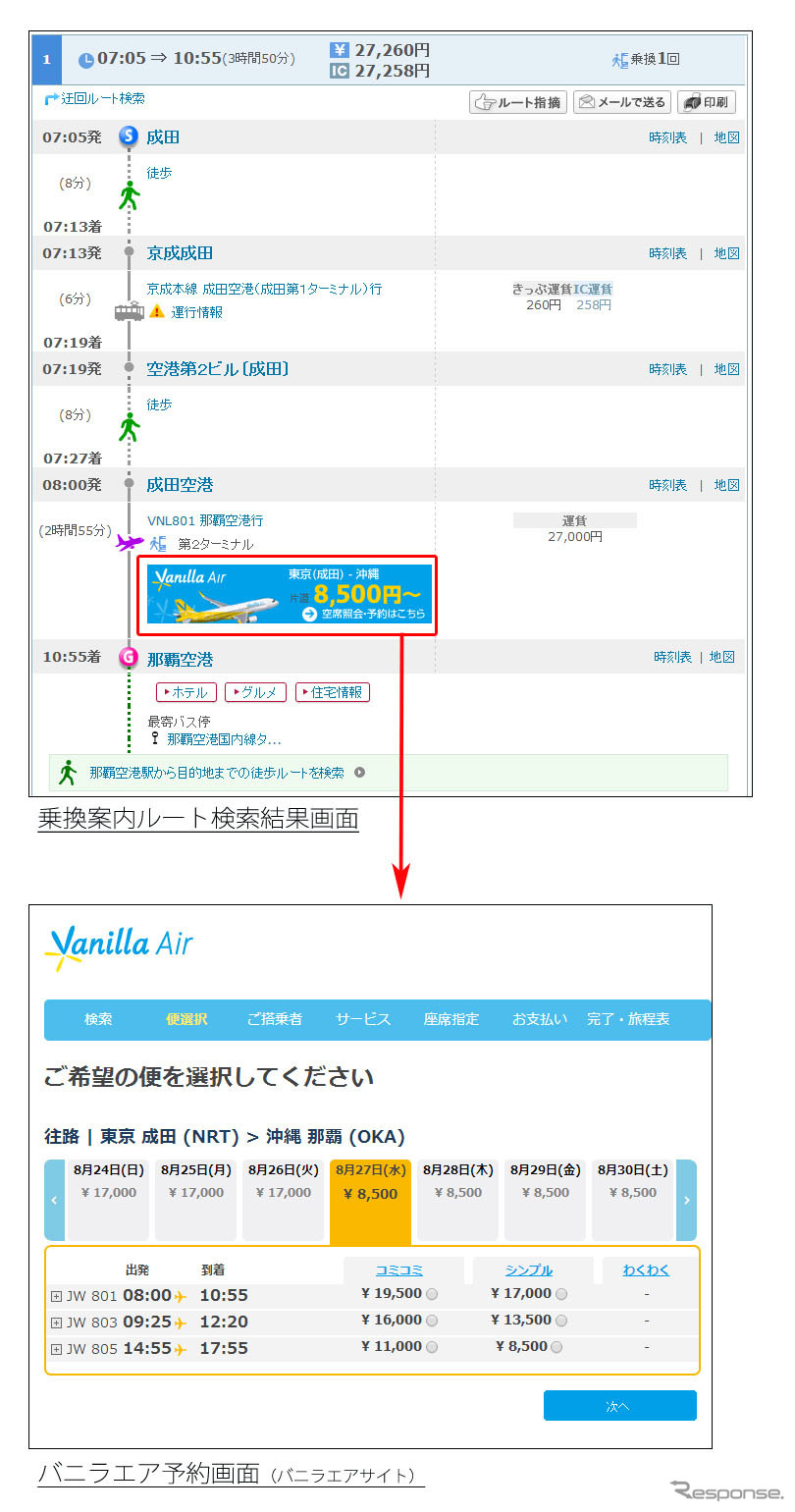Select シンプル fare ¥8,500 for JW 805
Image resolution: width=795 pixels, height=1512 pixels.
click(x=556, y=1347)
